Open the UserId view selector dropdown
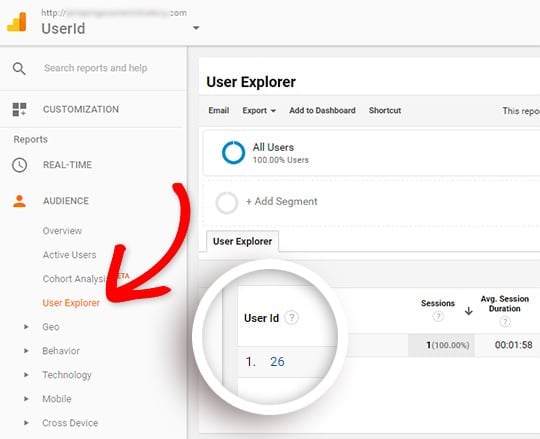 tap(196, 28)
